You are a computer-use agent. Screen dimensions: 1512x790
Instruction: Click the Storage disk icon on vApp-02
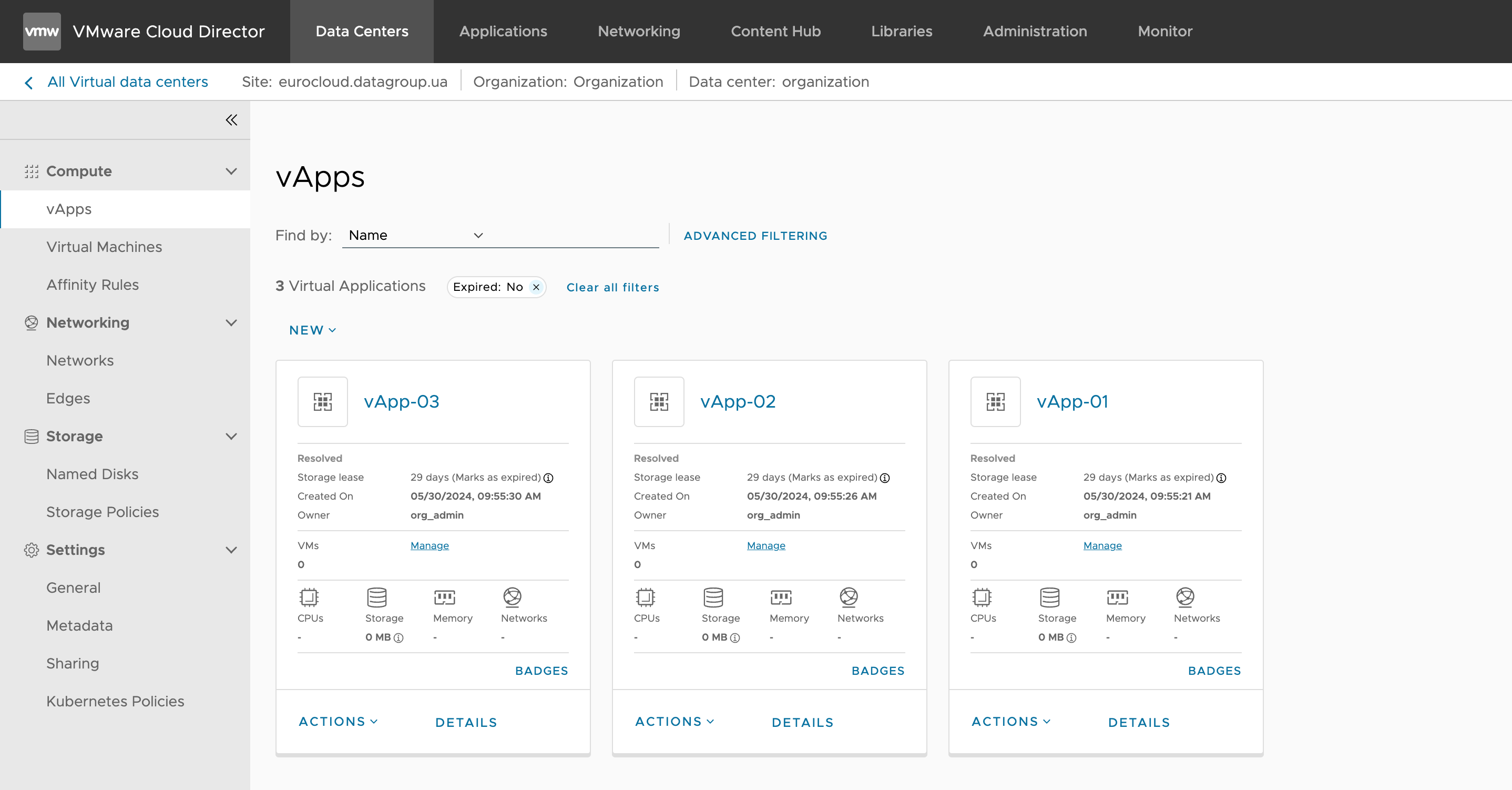[x=713, y=597]
